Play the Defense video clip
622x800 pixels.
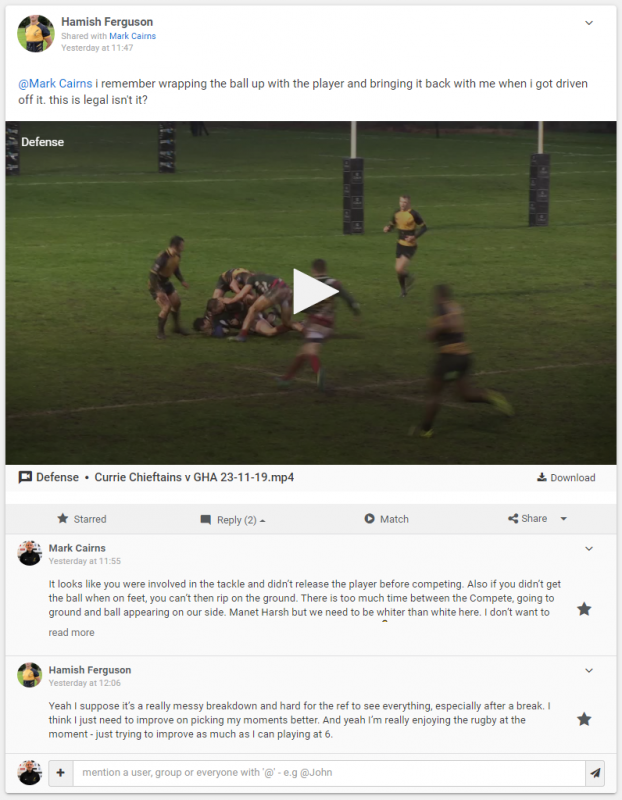pos(315,291)
